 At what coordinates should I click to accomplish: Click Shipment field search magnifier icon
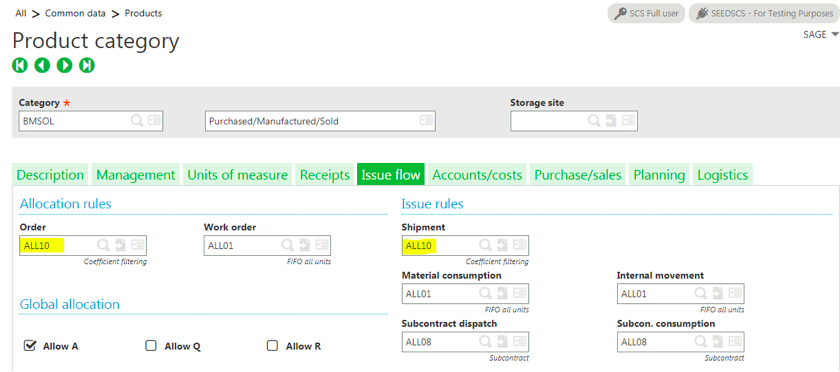coord(485,245)
